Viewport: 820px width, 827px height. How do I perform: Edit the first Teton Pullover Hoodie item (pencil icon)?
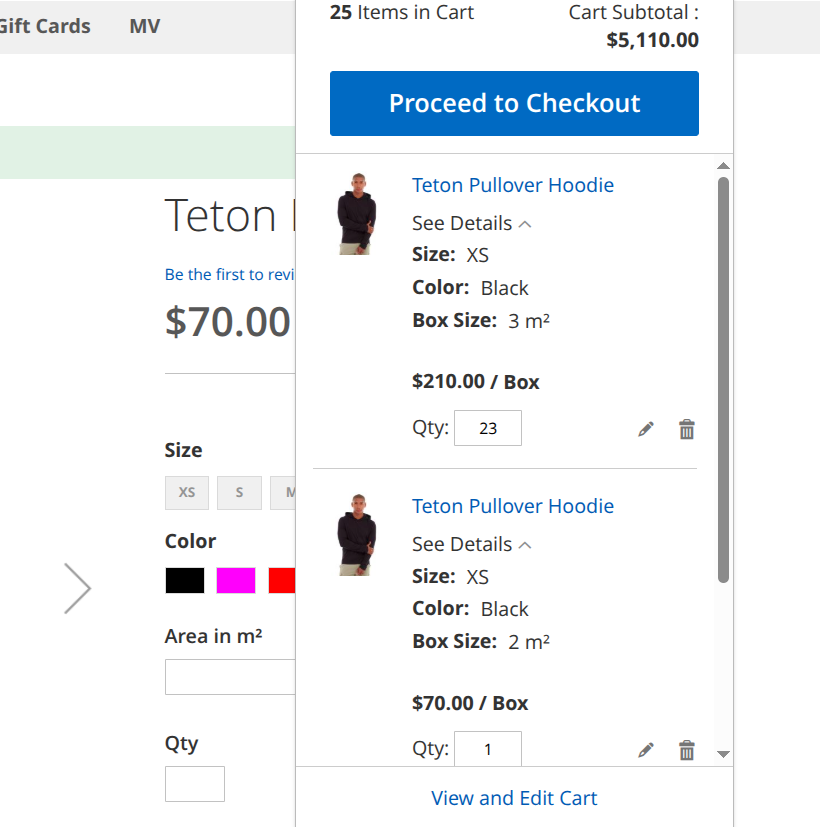pyautogui.click(x=646, y=429)
